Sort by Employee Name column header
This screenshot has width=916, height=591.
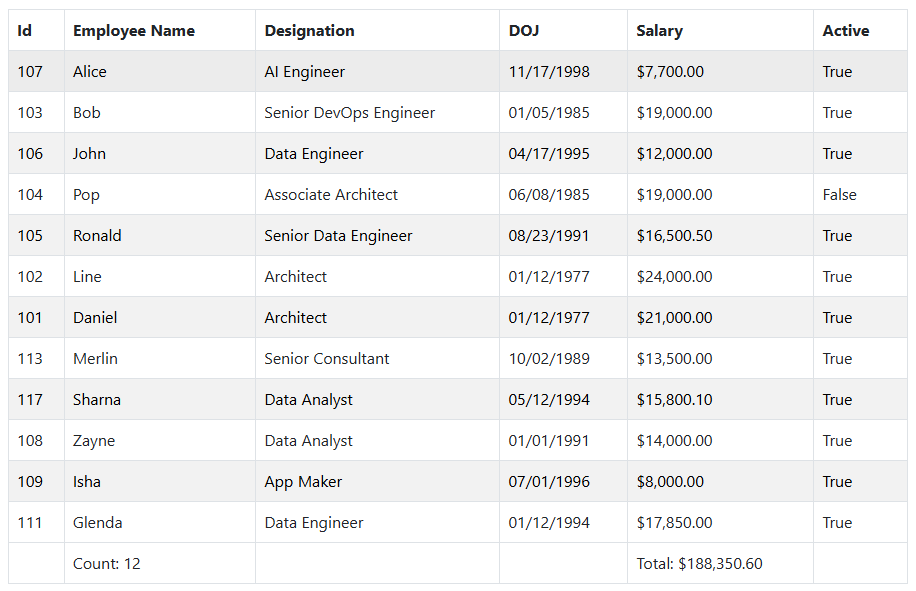(x=134, y=31)
